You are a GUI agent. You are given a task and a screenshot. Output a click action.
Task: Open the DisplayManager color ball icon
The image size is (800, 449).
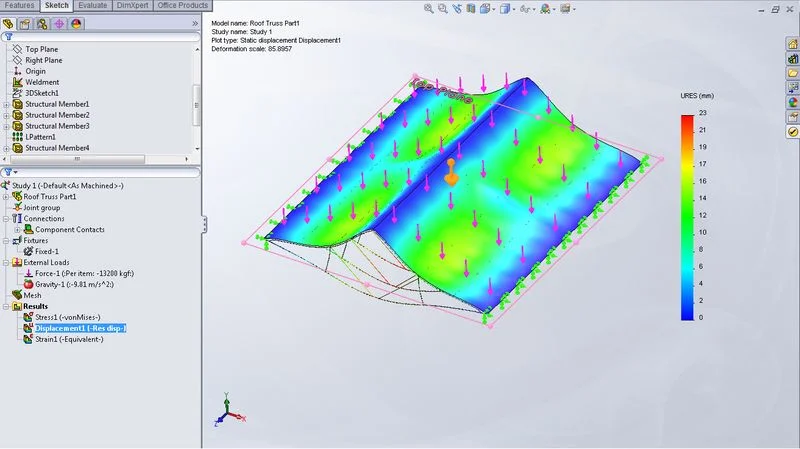click(76, 23)
